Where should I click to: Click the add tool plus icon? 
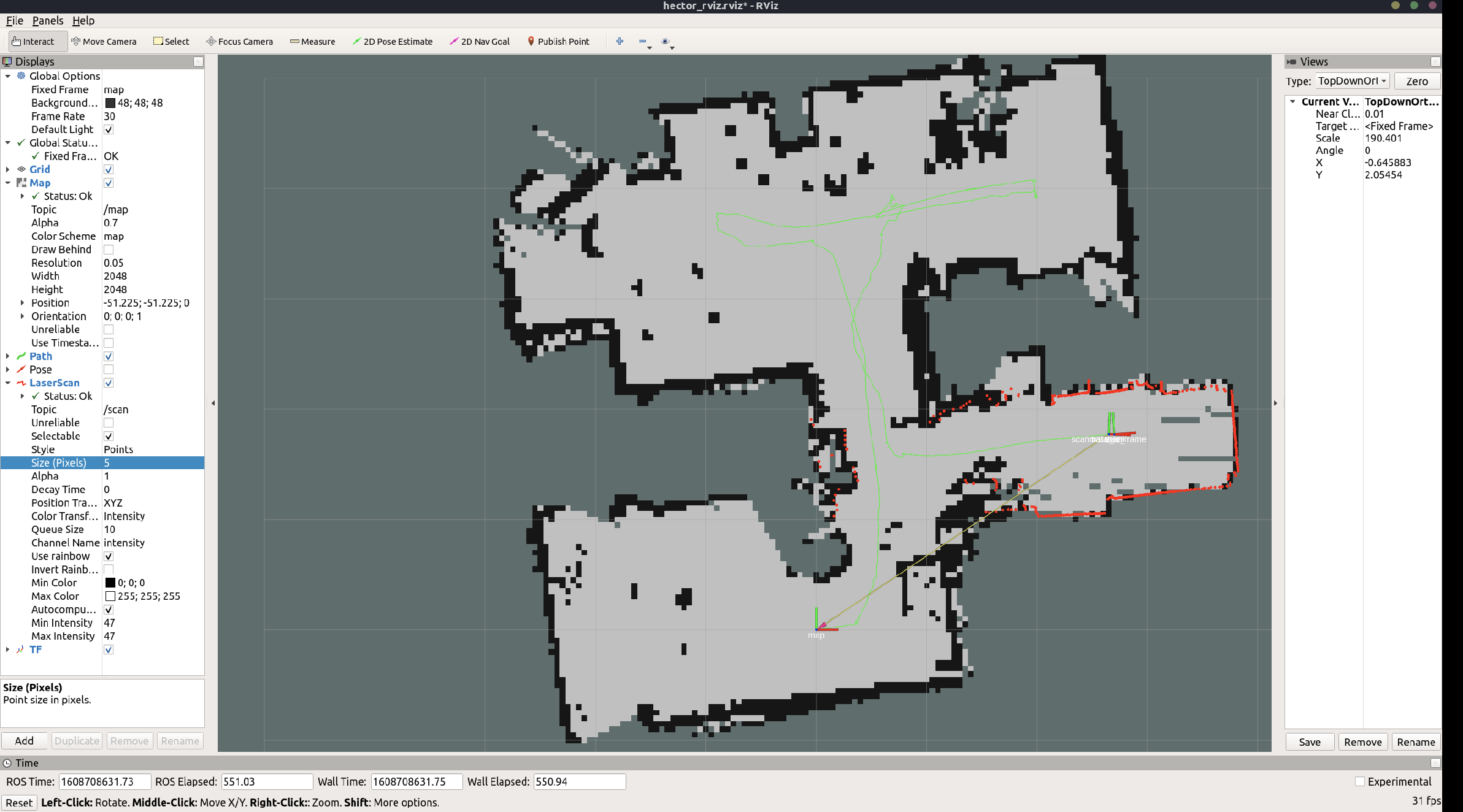tap(620, 41)
